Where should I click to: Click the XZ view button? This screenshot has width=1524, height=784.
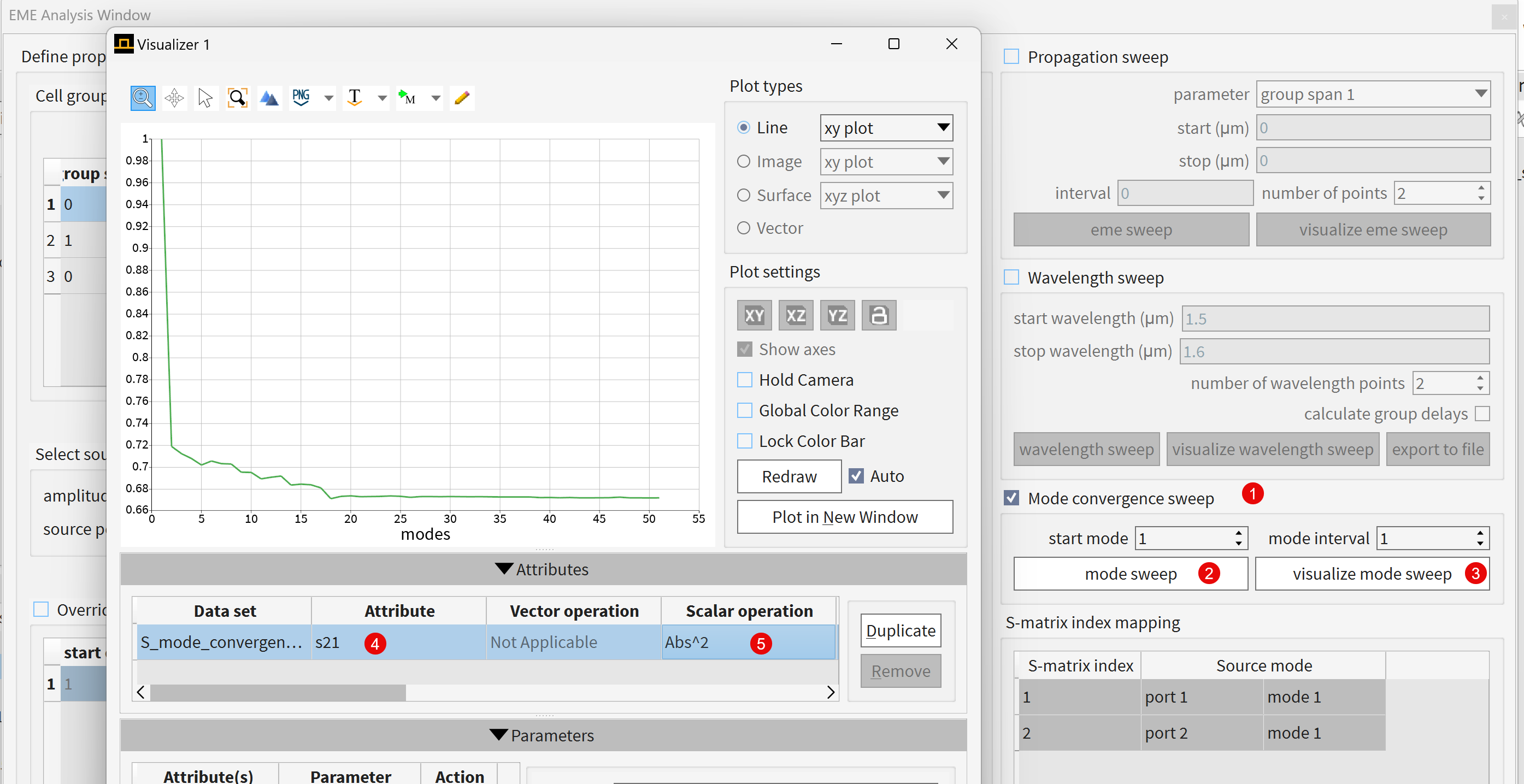(795, 315)
